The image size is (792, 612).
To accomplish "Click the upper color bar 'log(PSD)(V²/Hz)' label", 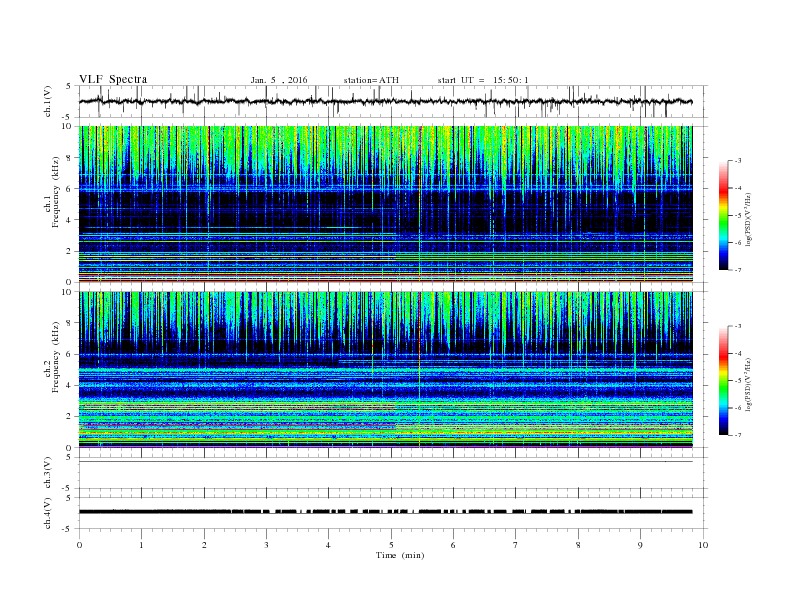I will (749, 220).
